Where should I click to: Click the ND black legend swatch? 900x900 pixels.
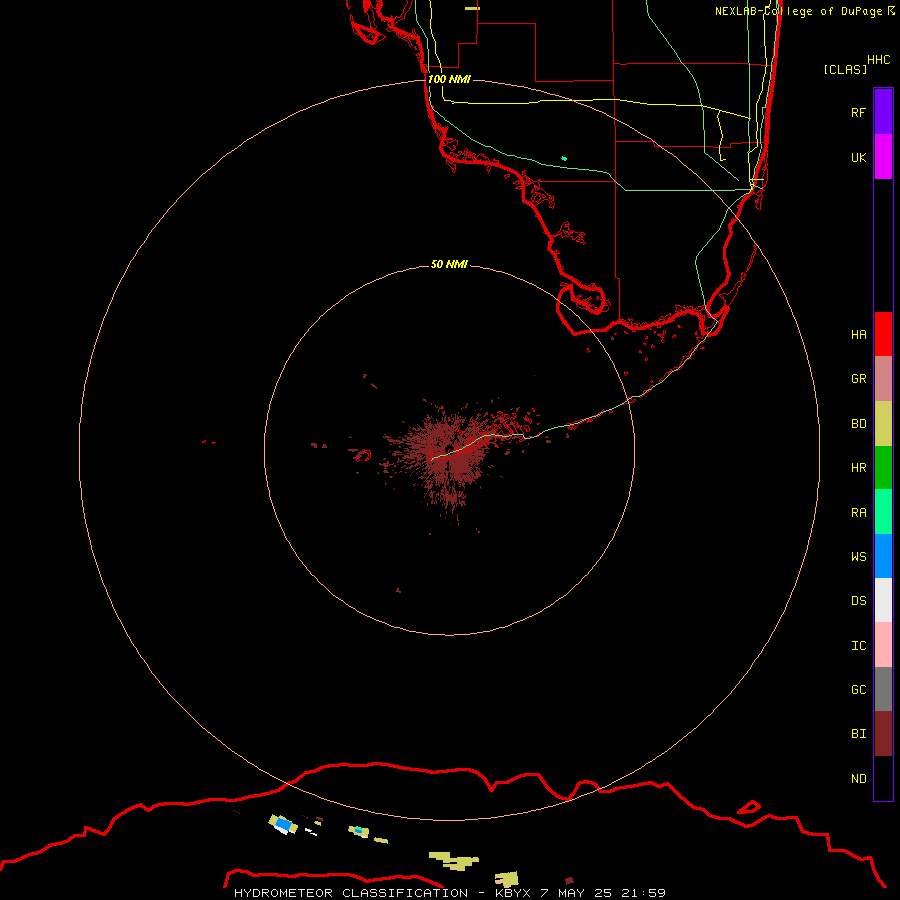click(x=883, y=778)
